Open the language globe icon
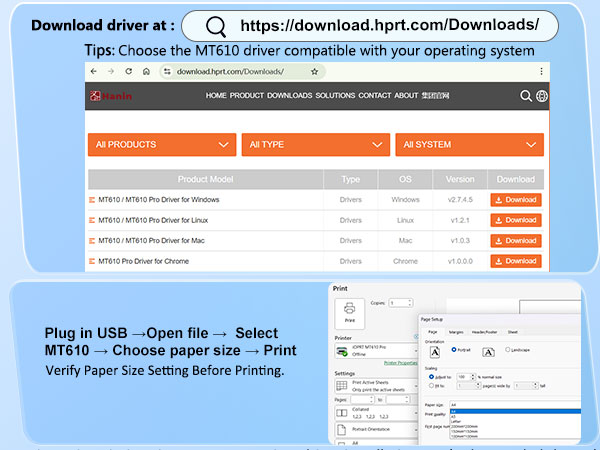The width and height of the screenshot is (600, 450). click(541, 96)
